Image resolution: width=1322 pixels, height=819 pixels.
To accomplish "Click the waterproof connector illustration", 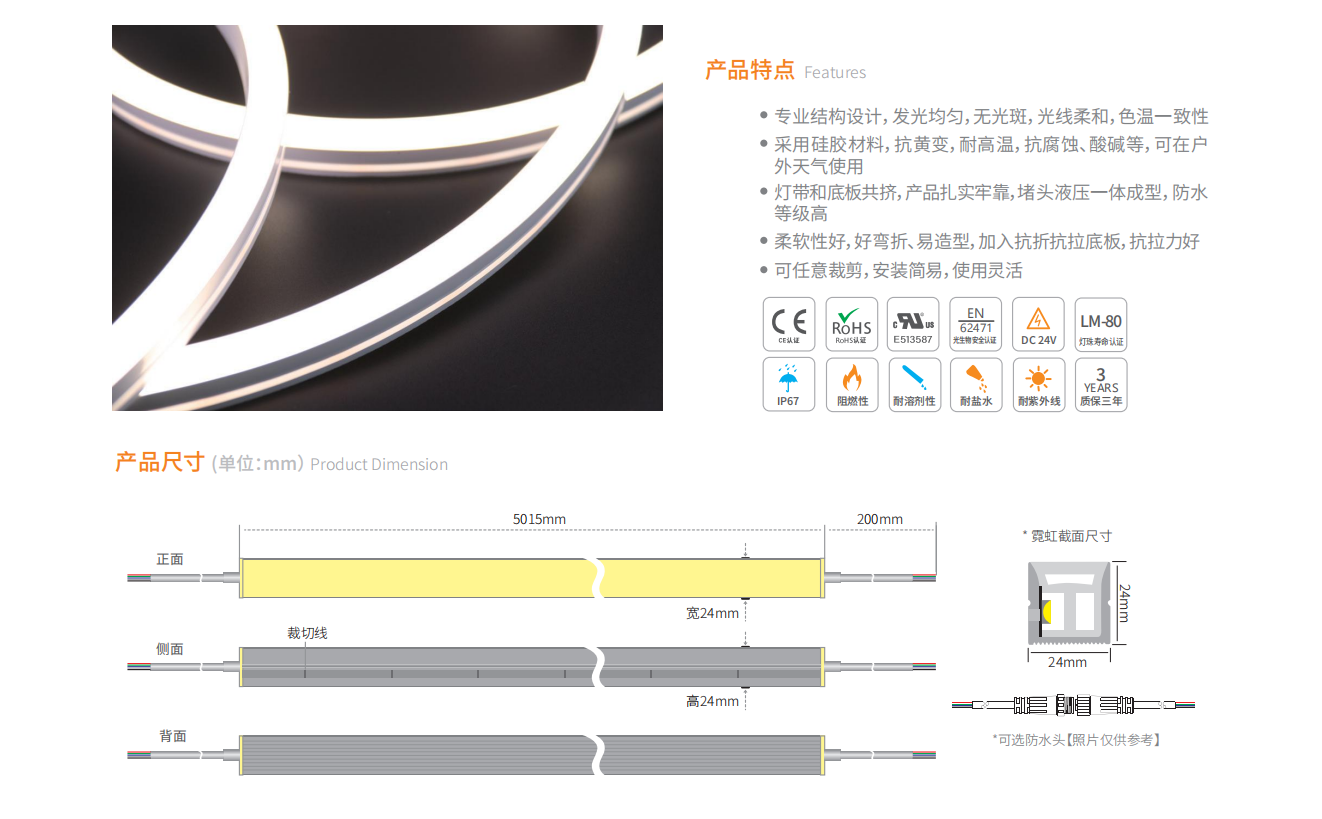I will point(1072,705).
